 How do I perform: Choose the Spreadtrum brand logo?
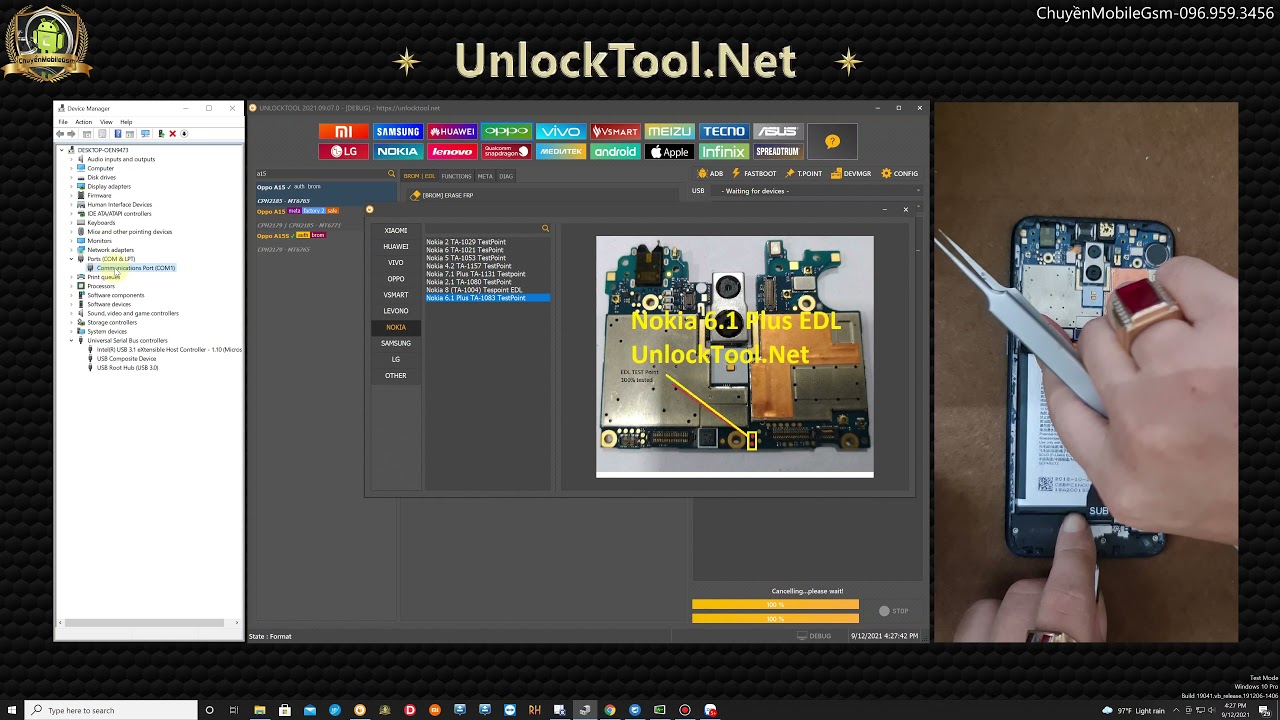[x=777, y=152]
